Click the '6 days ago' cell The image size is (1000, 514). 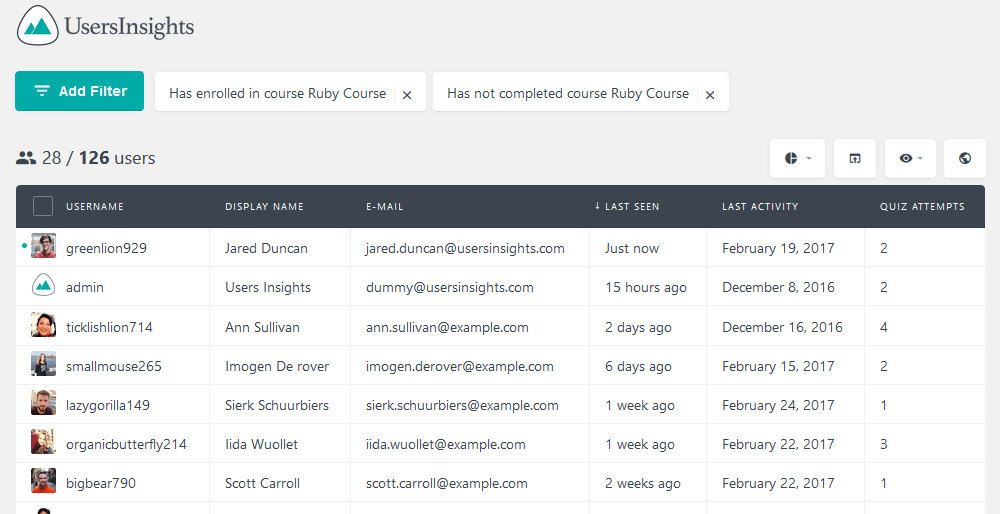(638, 366)
